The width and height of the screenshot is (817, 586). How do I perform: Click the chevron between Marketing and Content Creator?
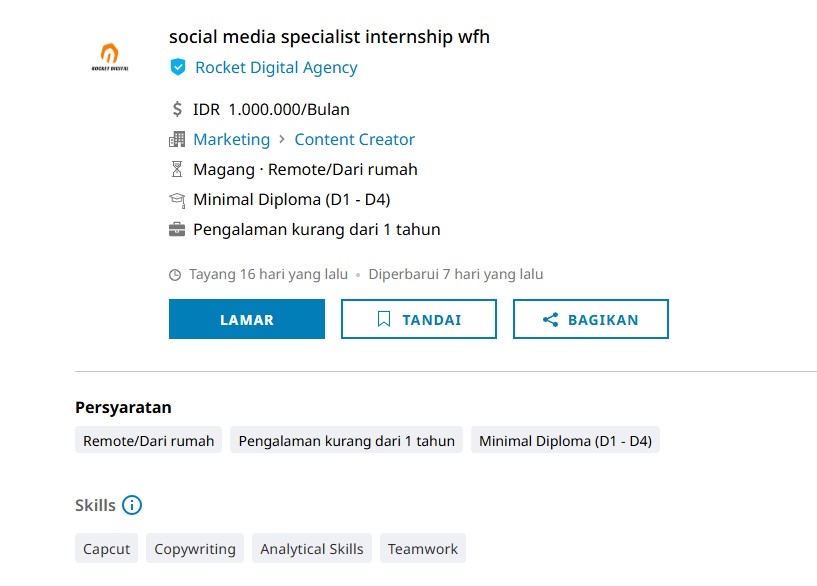coord(282,139)
